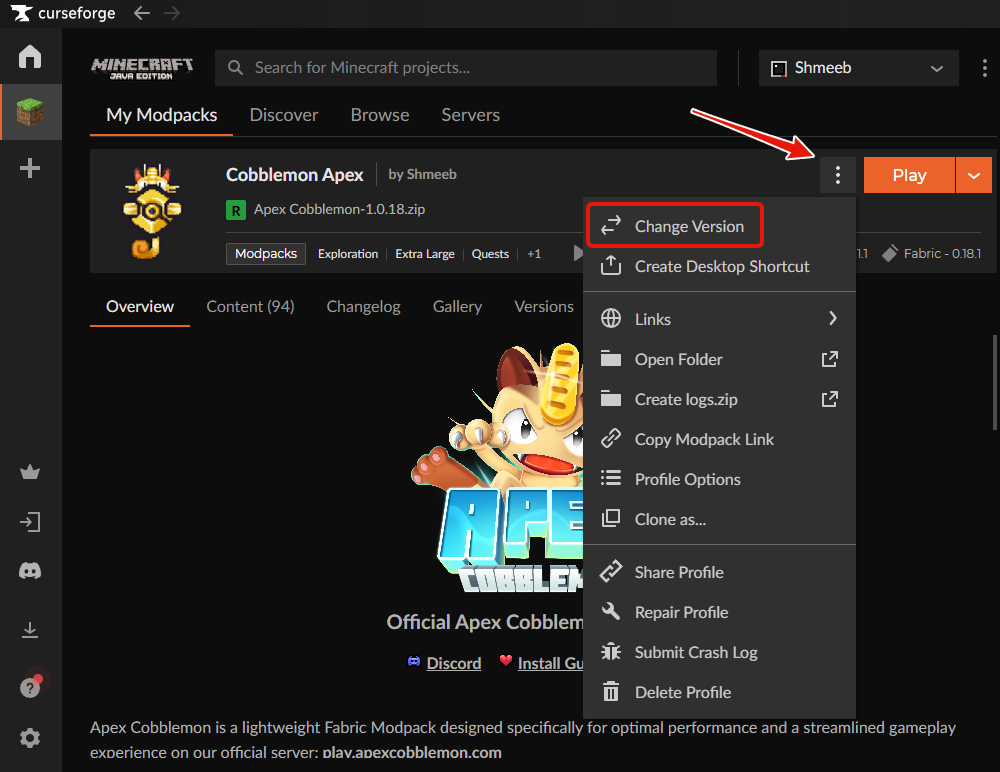Screen dimensions: 1000x772
Task: Navigate forward with right arrow
Action: pyautogui.click(x=172, y=13)
